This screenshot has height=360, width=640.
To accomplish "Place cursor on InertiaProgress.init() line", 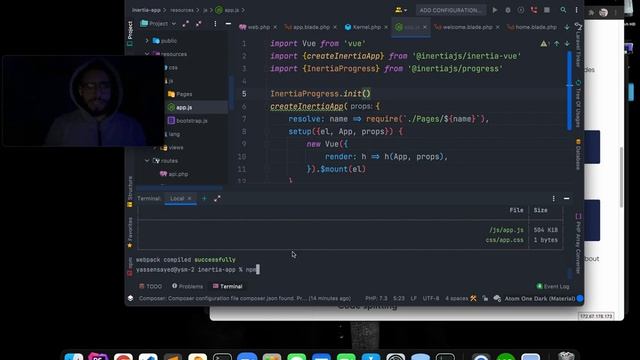I will click(x=320, y=93).
